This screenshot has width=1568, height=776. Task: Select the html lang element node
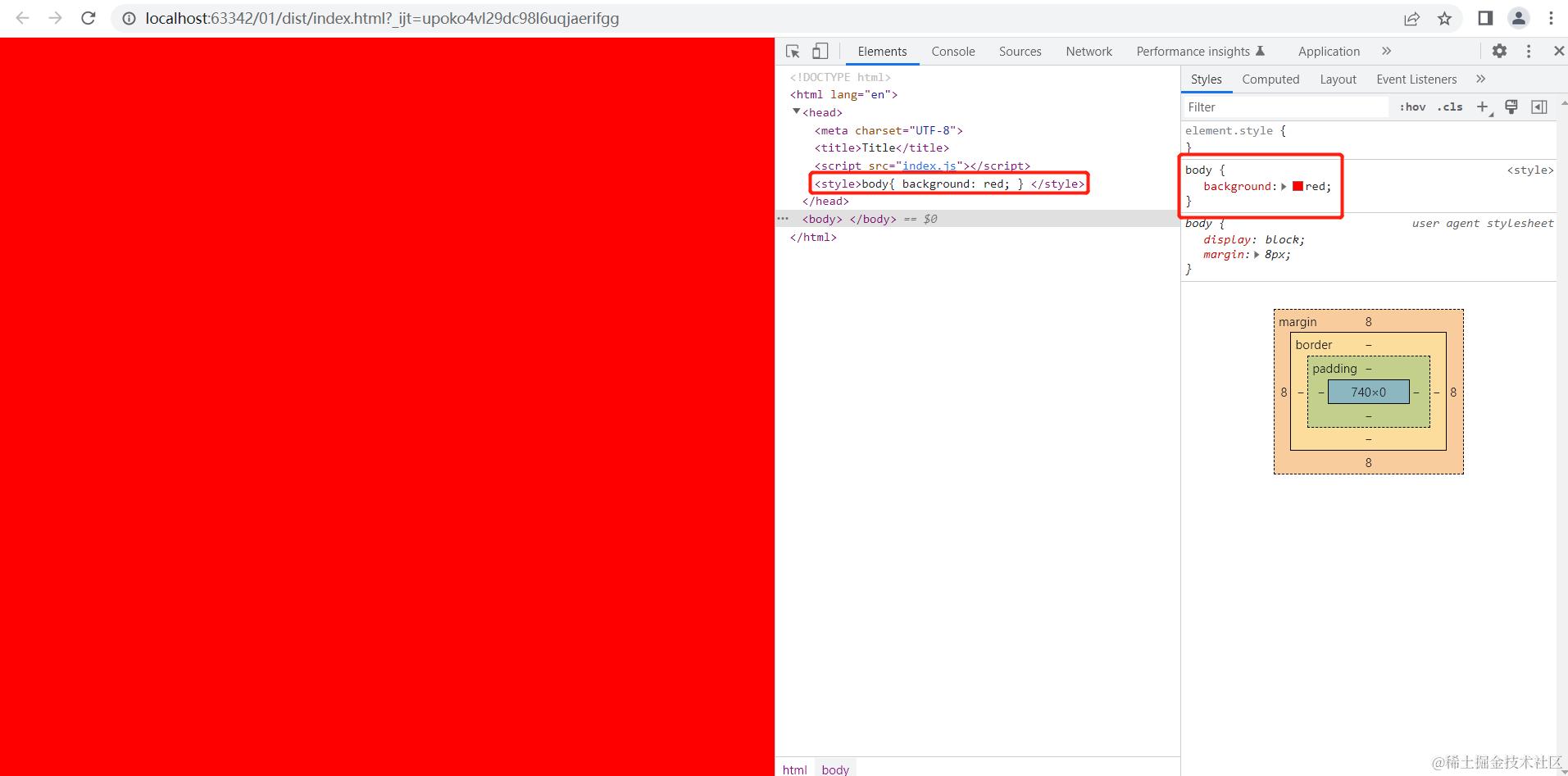point(843,94)
